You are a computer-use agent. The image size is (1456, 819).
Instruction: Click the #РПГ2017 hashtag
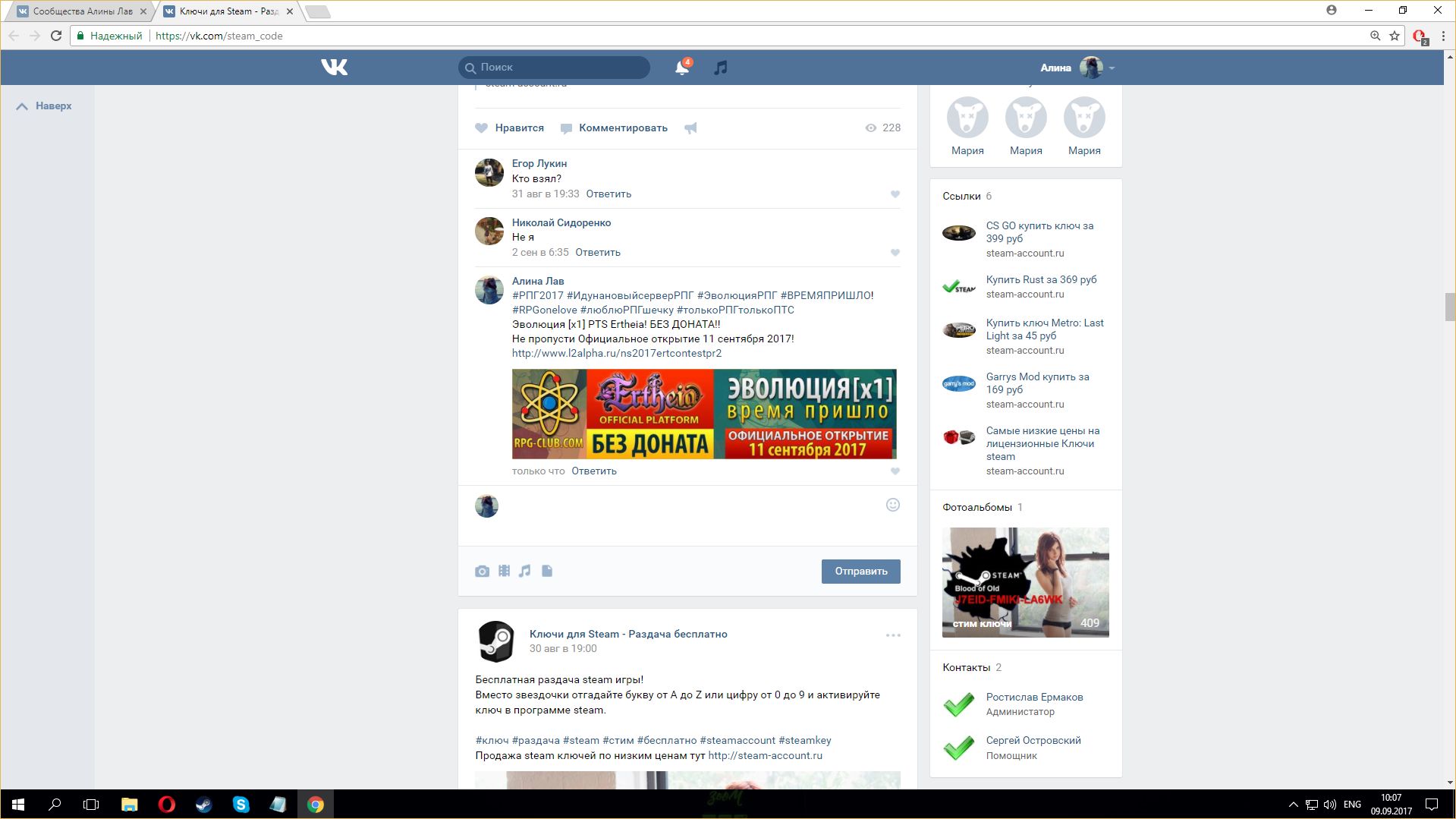point(538,296)
